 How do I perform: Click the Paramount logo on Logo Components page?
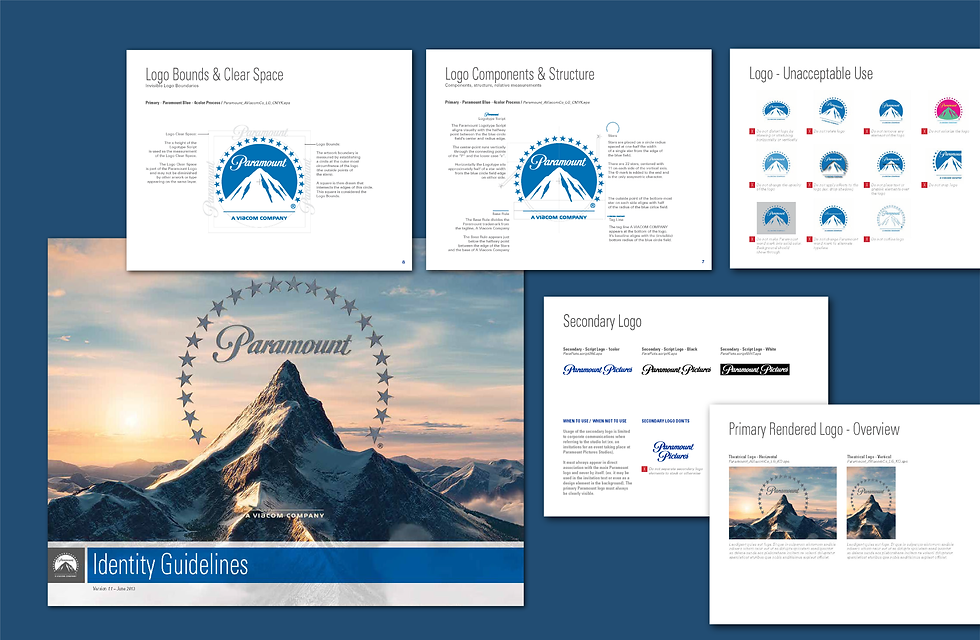point(559,178)
